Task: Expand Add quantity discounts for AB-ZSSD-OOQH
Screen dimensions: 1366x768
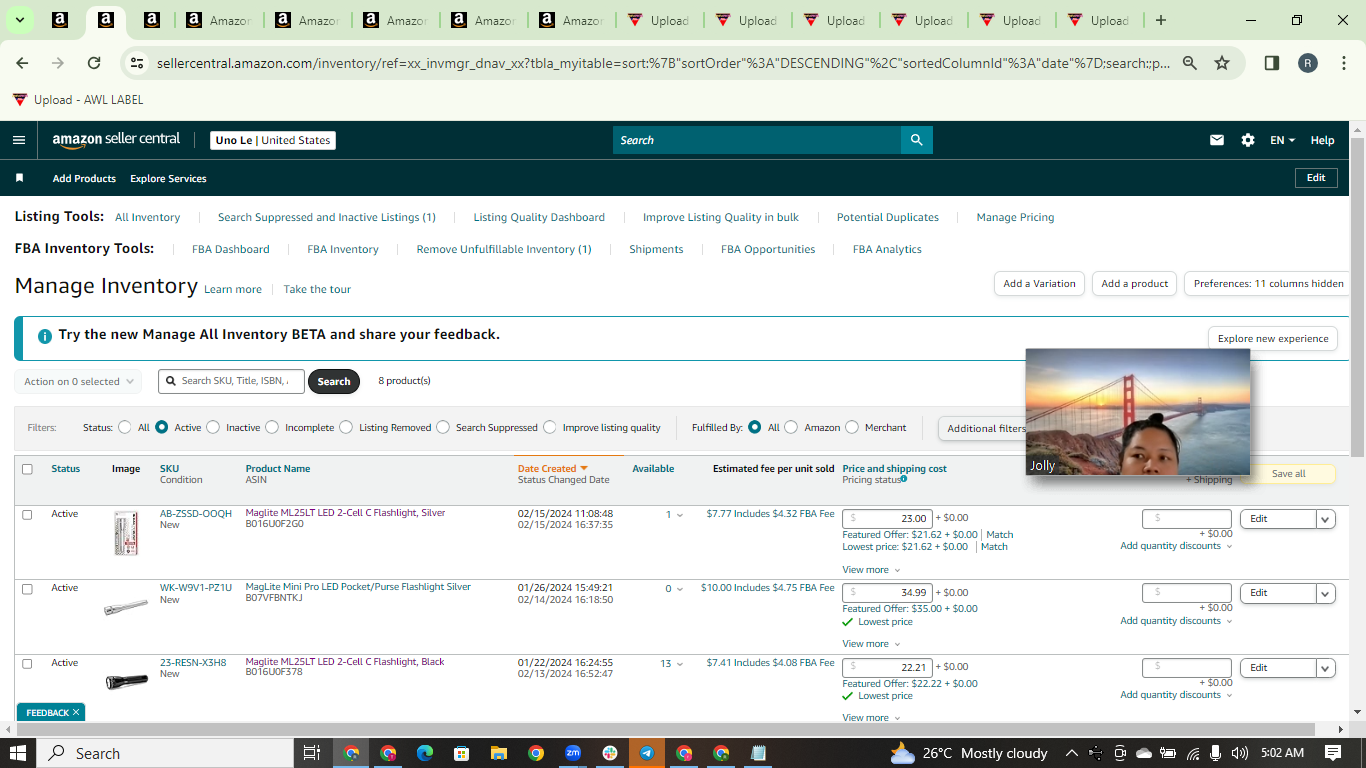Action: [x=1176, y=546]
